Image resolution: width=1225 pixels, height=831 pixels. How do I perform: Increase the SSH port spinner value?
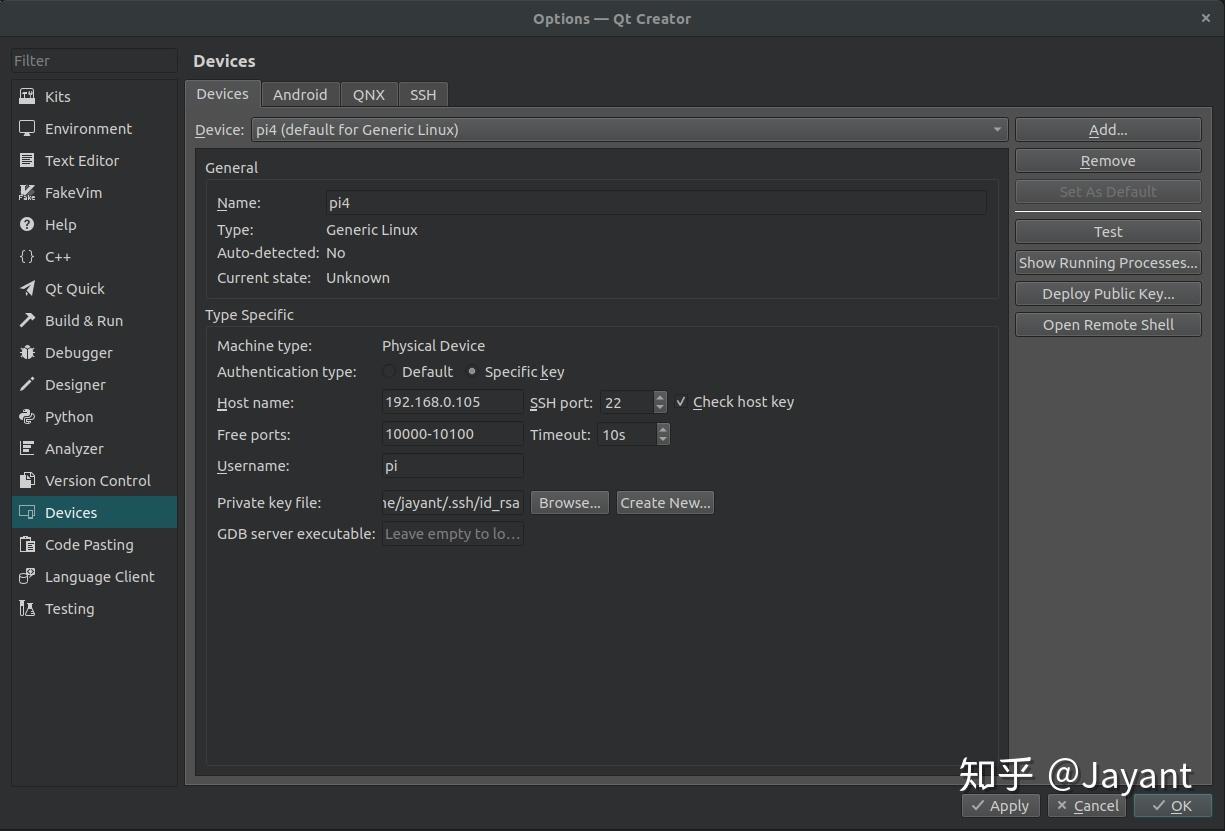[x=660, y=397]
